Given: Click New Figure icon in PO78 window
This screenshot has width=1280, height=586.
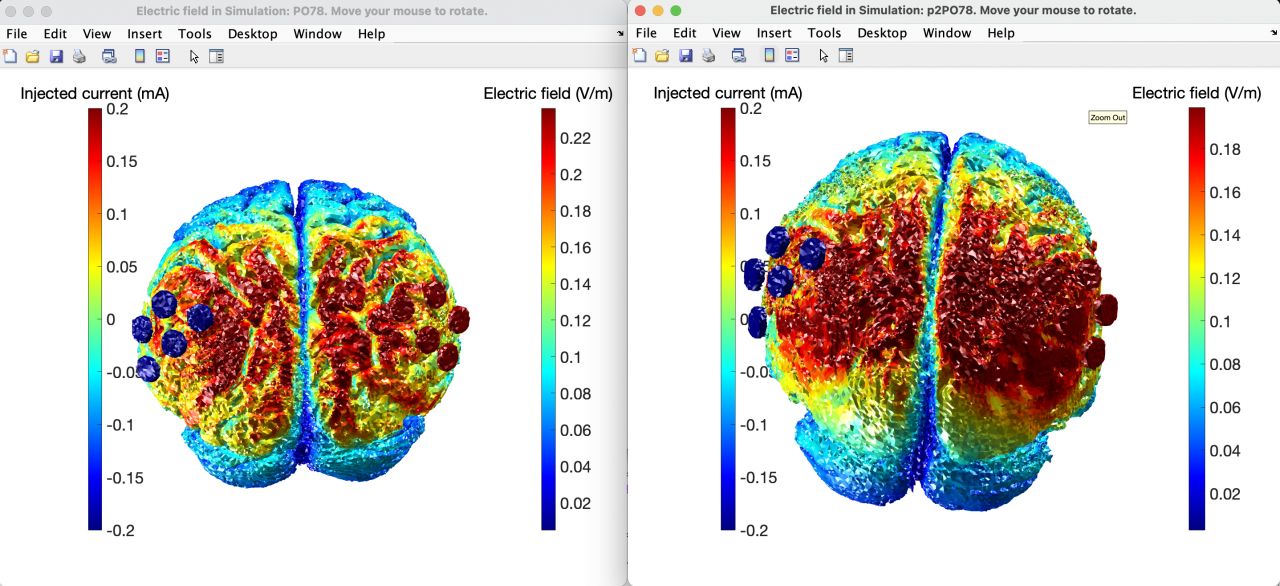Looking at the screenshot, I should 10,56.
